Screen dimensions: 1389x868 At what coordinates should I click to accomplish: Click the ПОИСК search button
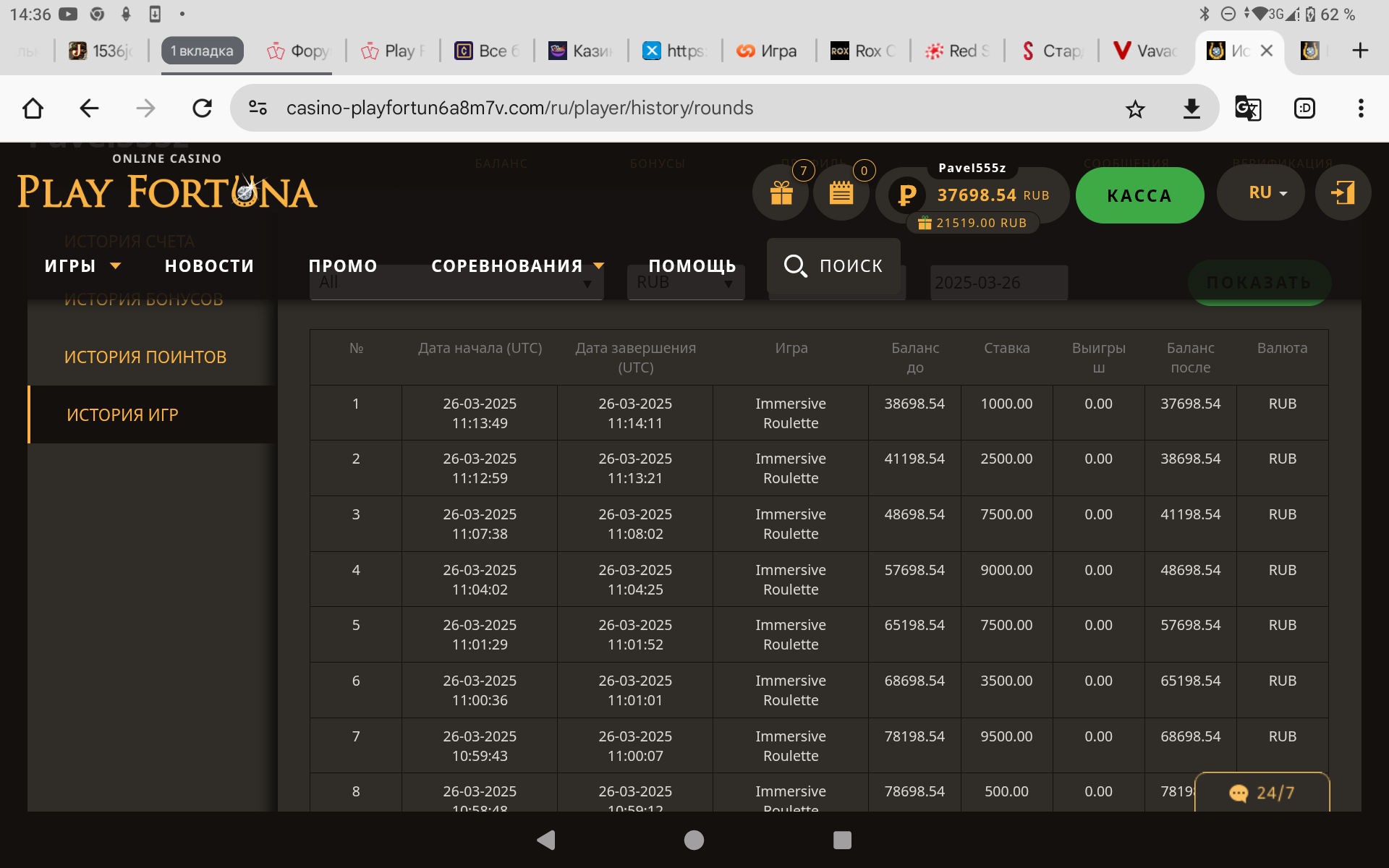(x=833, y=266)
